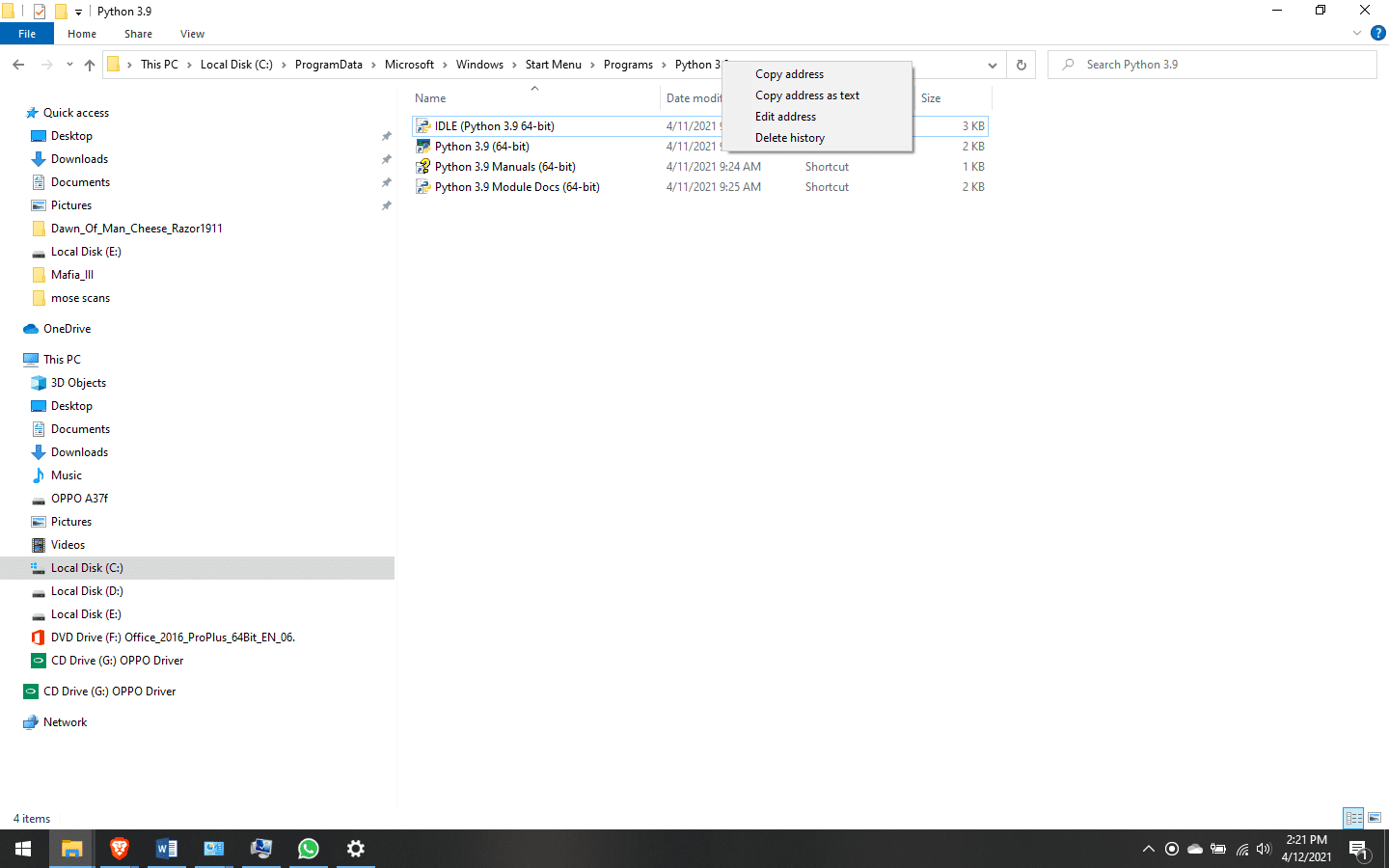This screenshot has height=868, width=1389.
Task: Navigate to Programs in breadcrumb
Action: [x=628, y=65]
